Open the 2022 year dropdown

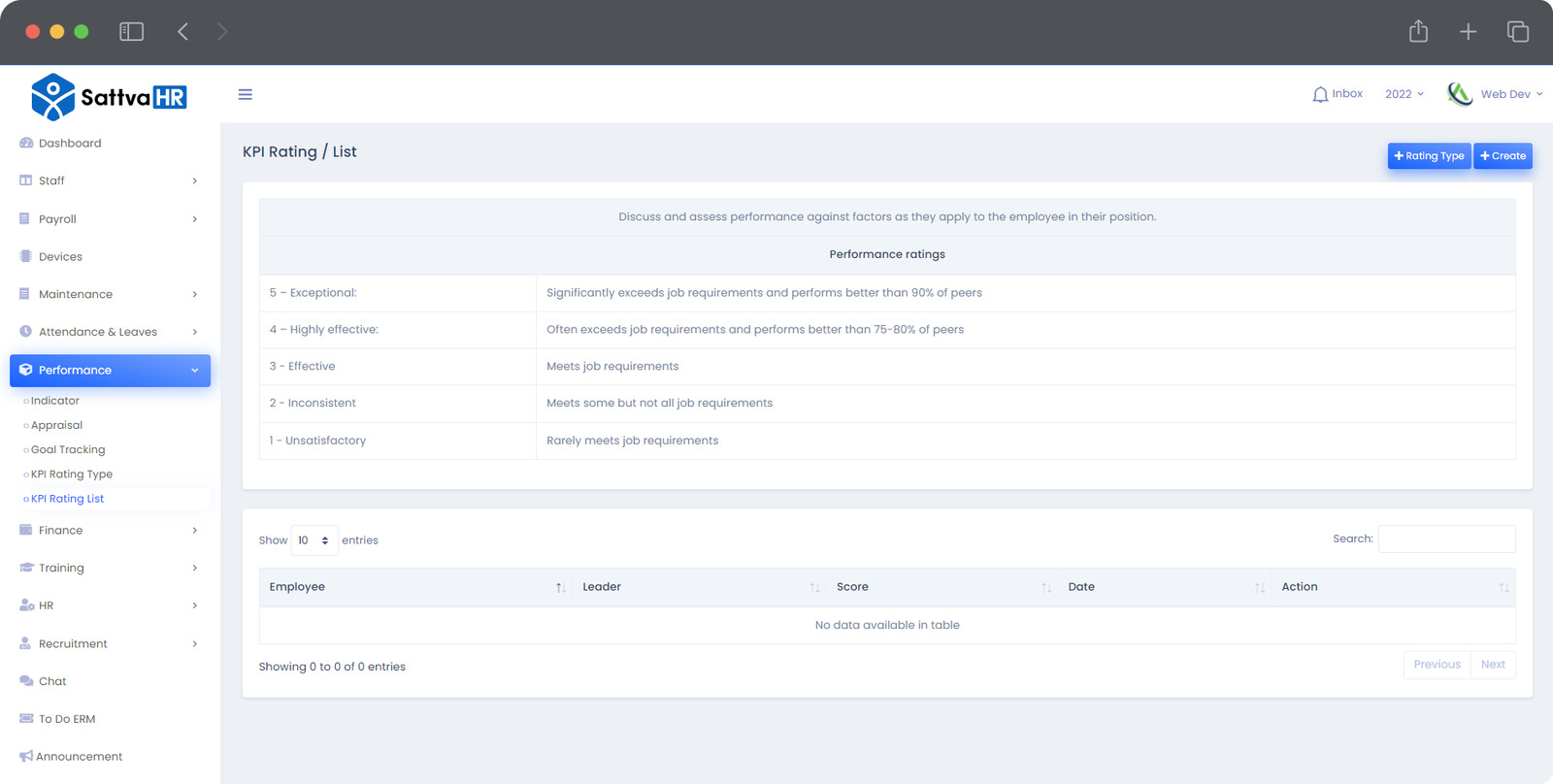[x=1404, y=94]
